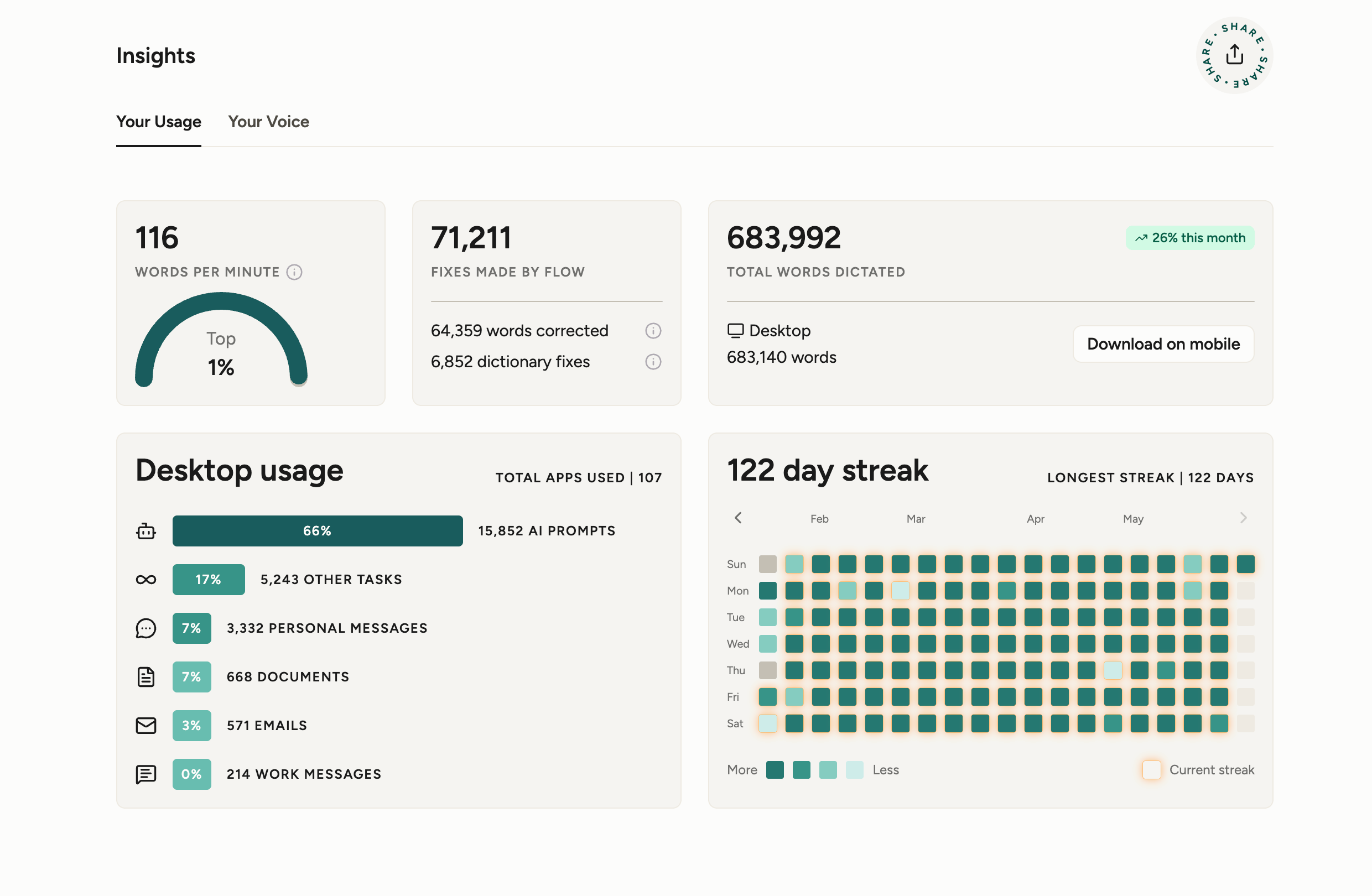This screenshot has height=896, width=1372.
Task: Click the '15,852 AI PROMPTS' label
Action: coord(547,530)
